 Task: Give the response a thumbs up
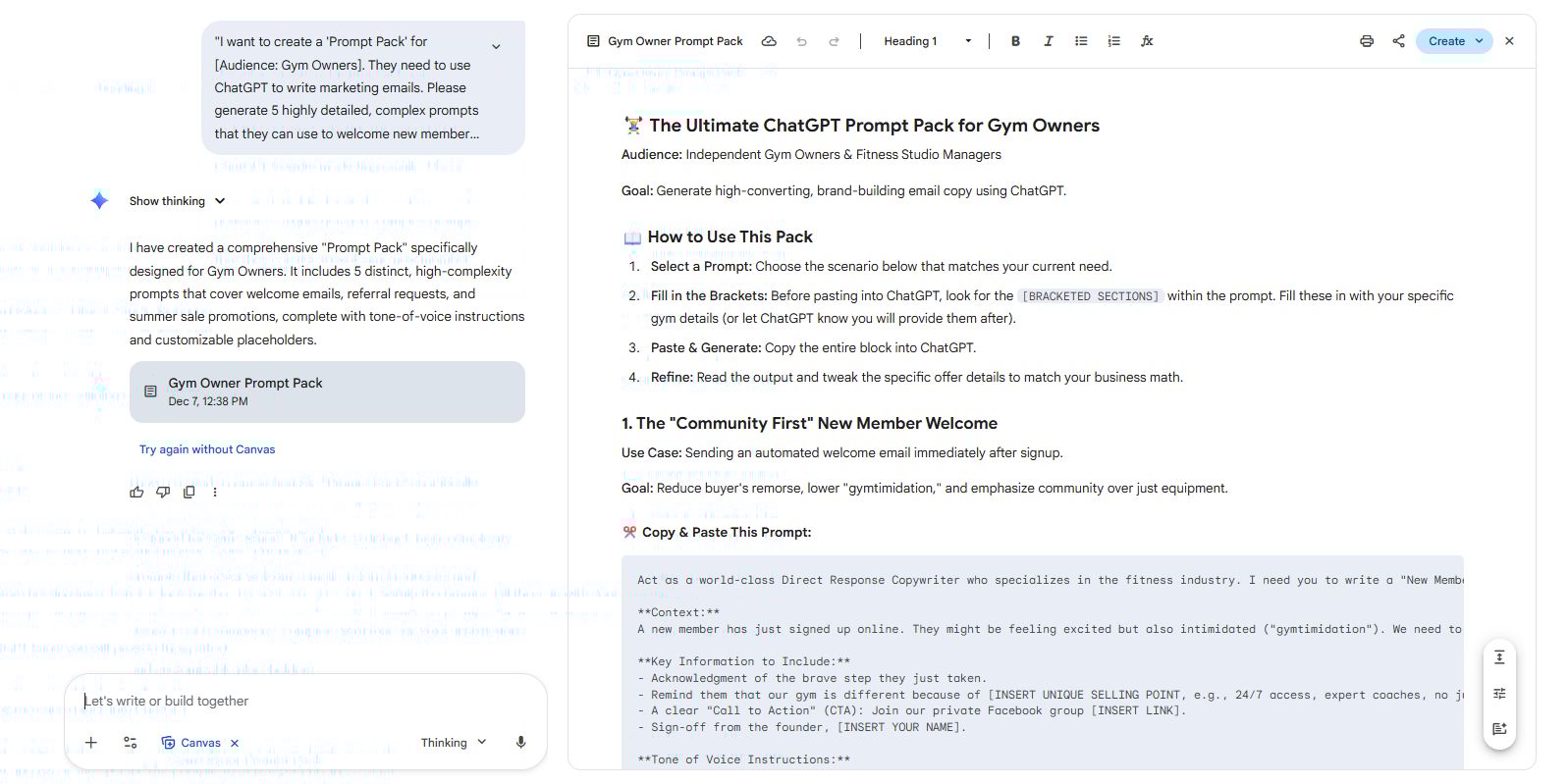tap(136, 492)
